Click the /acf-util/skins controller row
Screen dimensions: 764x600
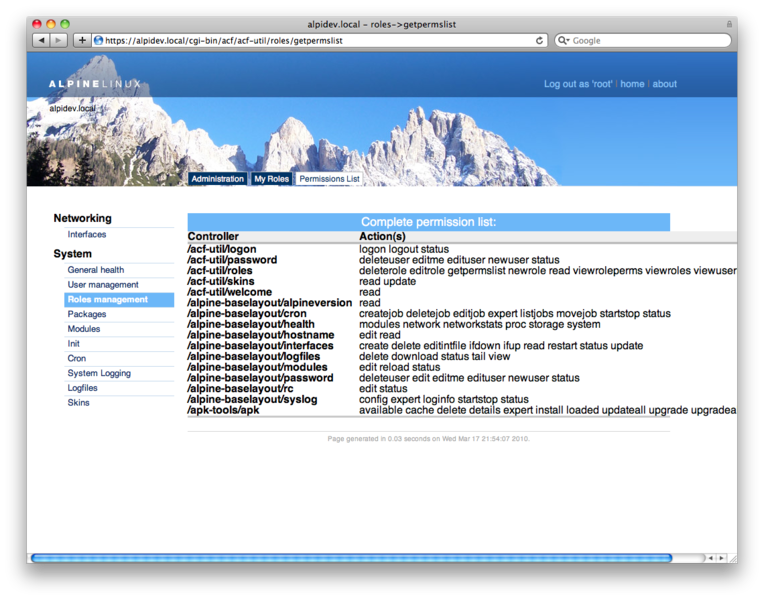[x=221, y=281]
